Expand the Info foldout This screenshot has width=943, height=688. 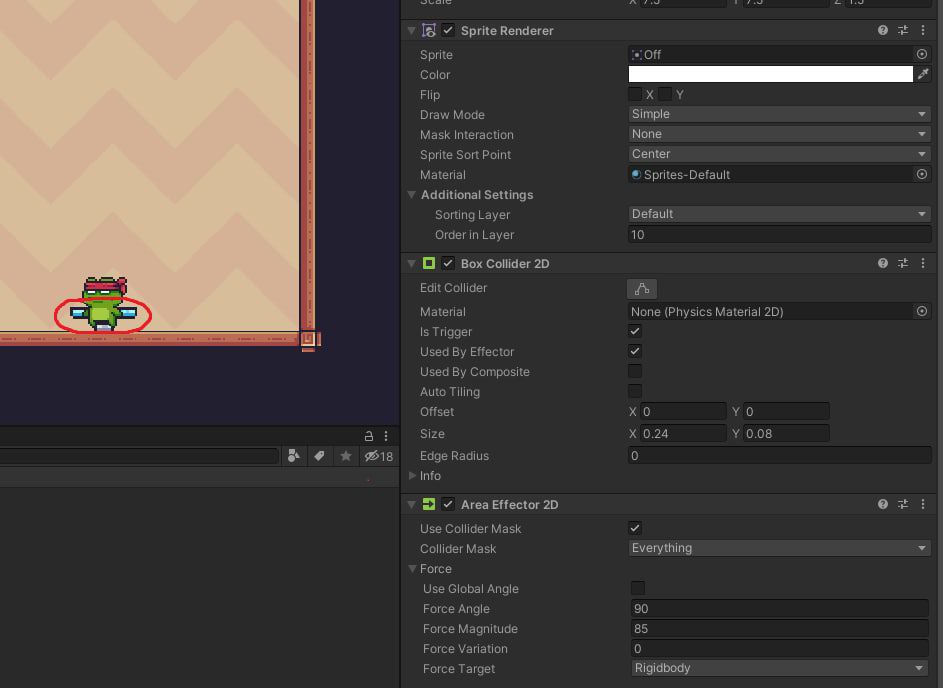coord(412,475)
